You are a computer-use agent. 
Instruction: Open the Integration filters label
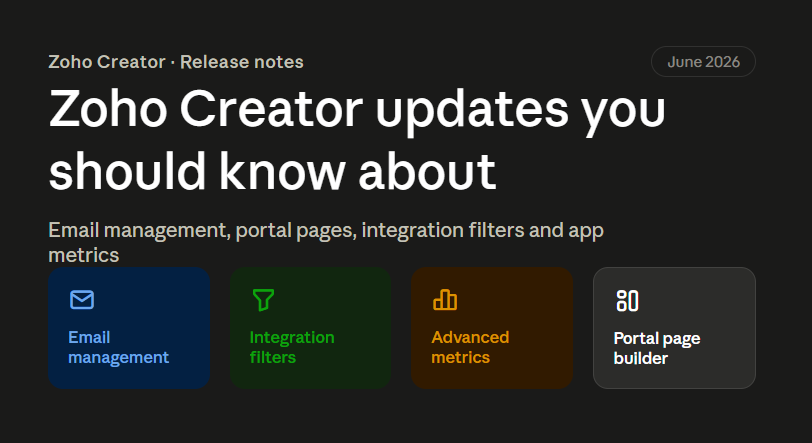292,347
